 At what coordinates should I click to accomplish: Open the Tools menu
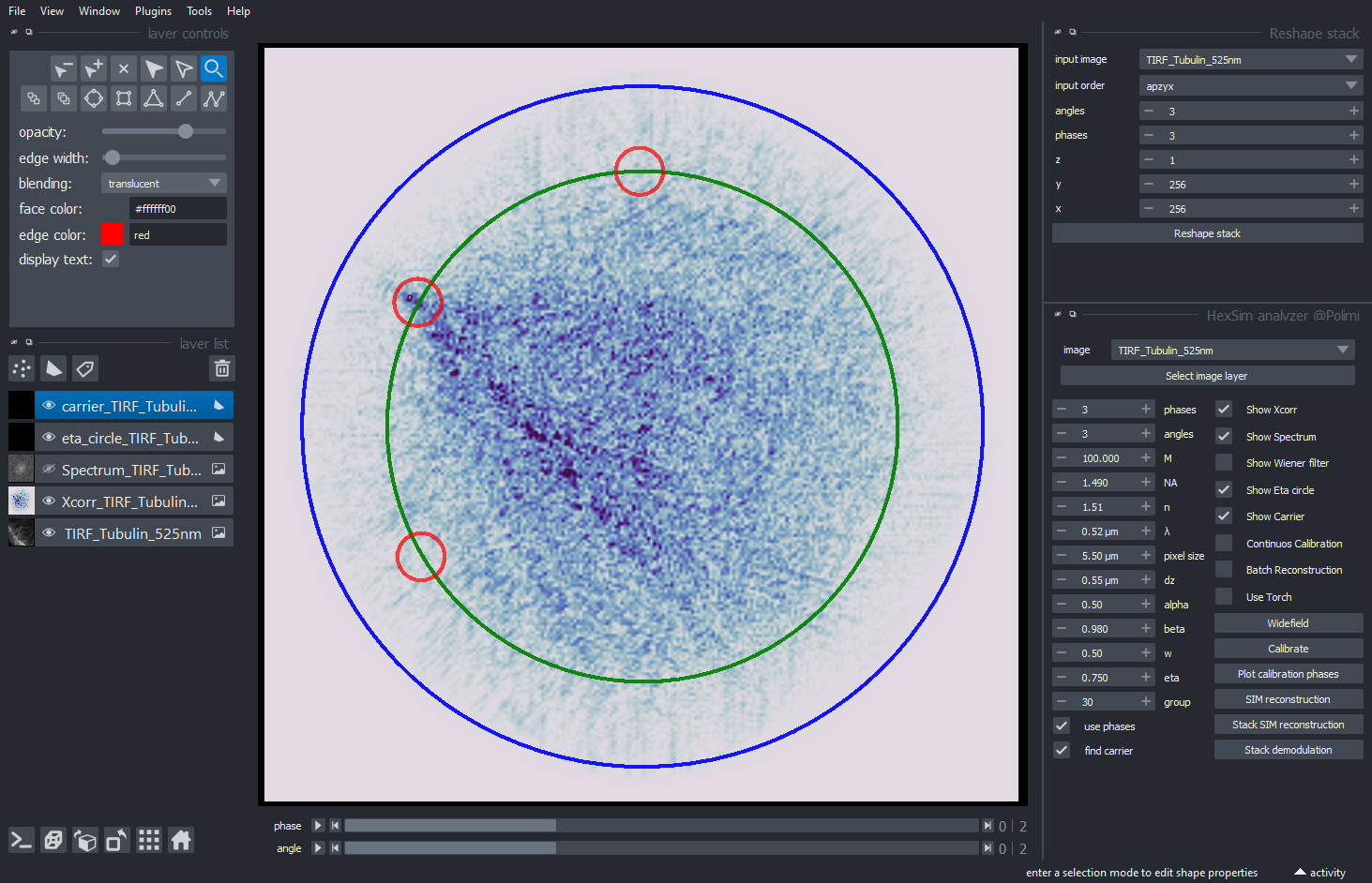coord(199,11)
